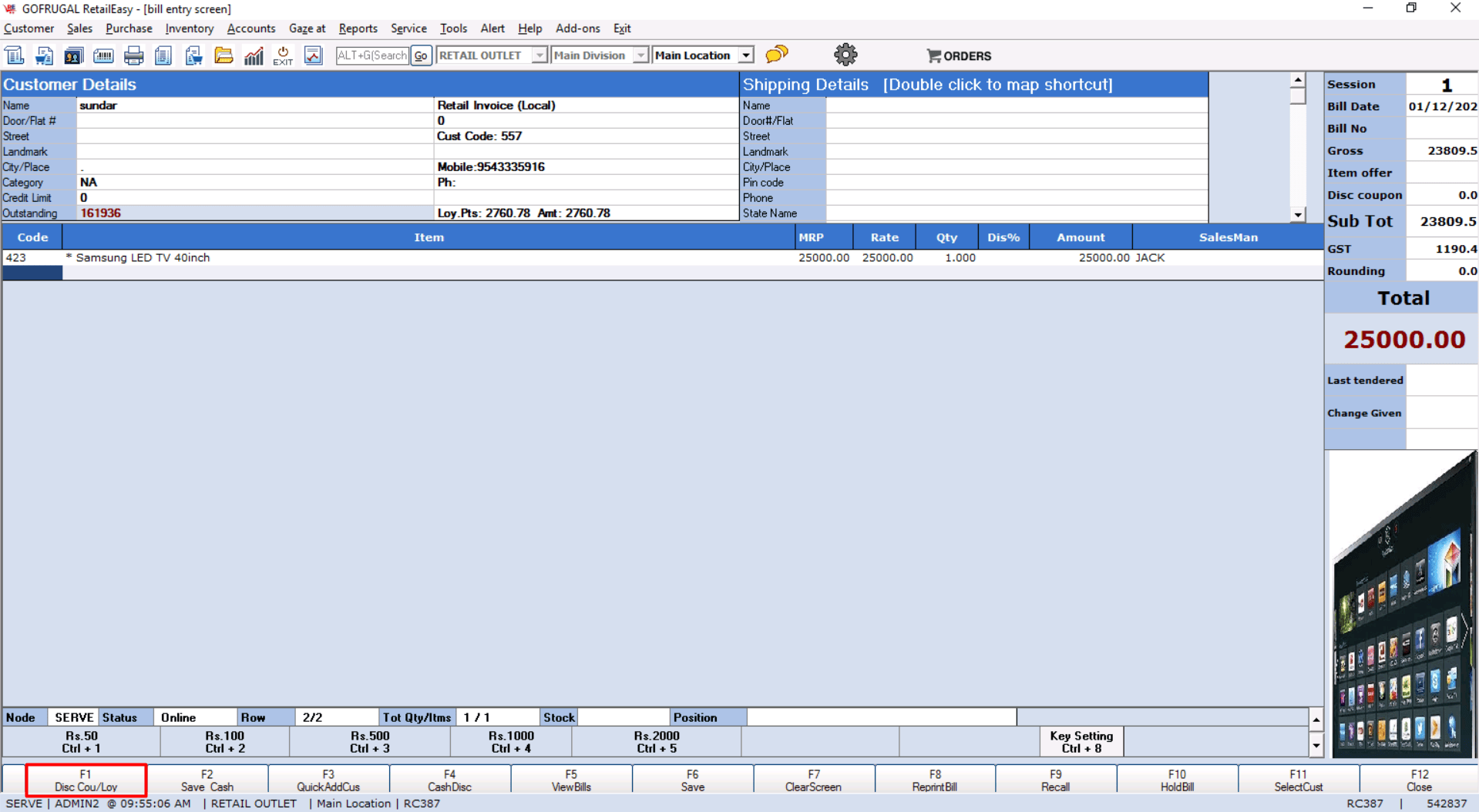Open the Inventory menu
Image resolution: width=1479 pixels, height=812 pixels.
(190, 29)
